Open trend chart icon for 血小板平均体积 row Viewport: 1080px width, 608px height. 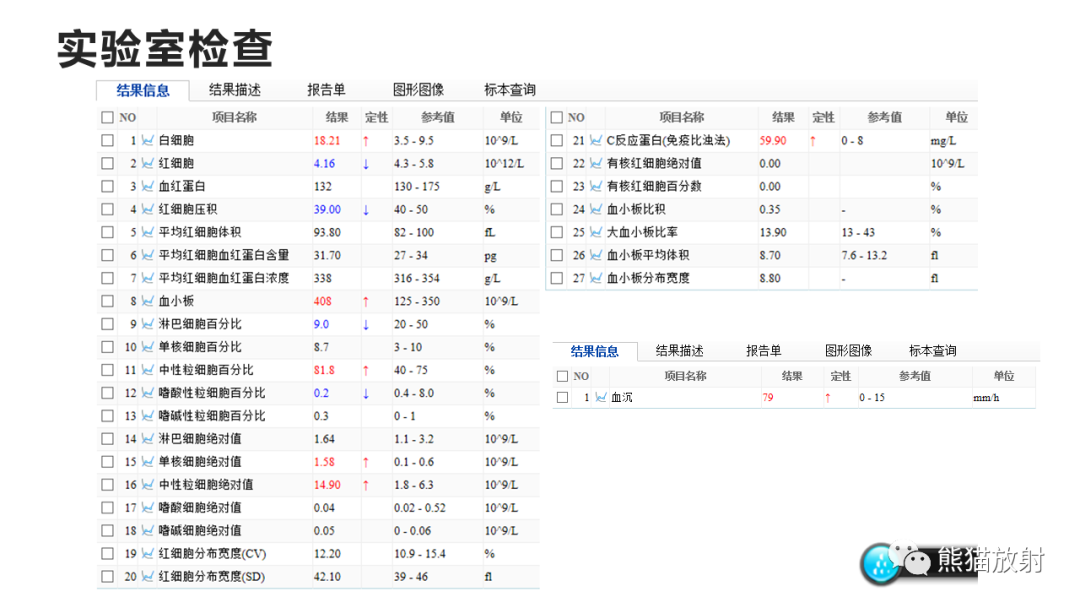pos(596,255)
